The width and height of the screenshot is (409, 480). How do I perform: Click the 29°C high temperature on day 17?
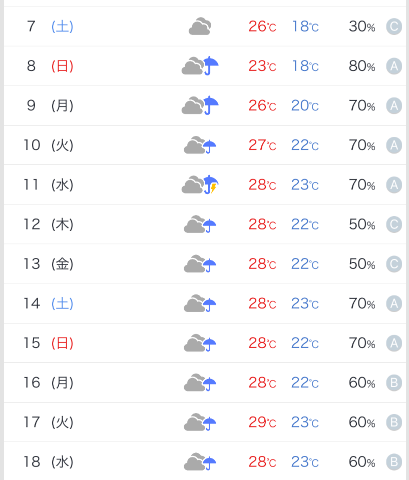(x=262, y=422)
